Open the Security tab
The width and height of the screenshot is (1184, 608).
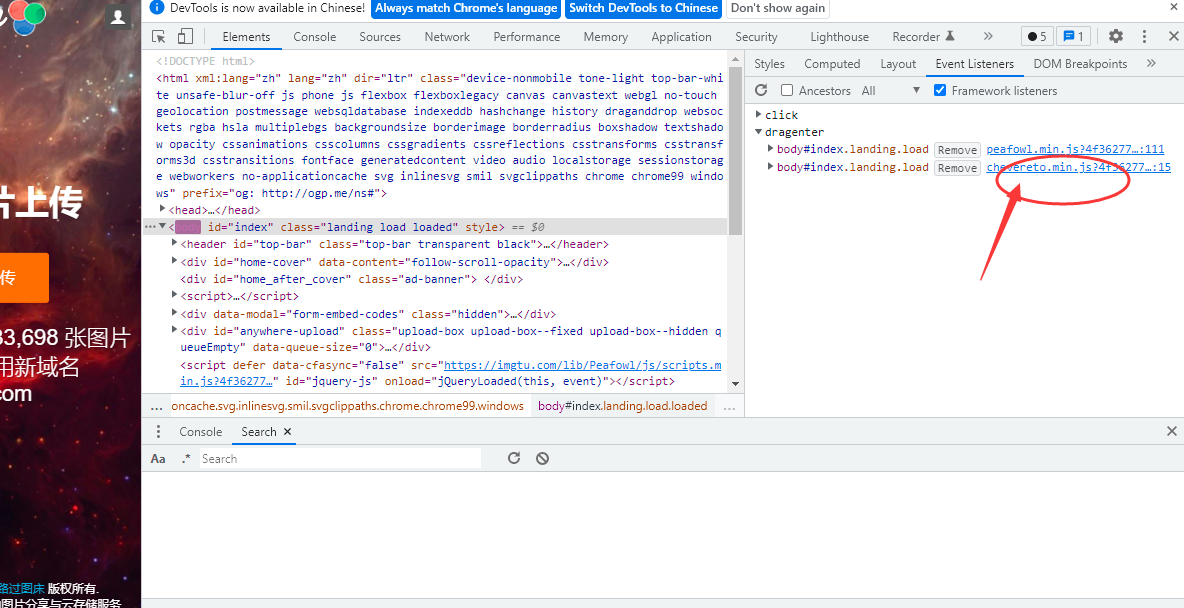pos(756,36)
